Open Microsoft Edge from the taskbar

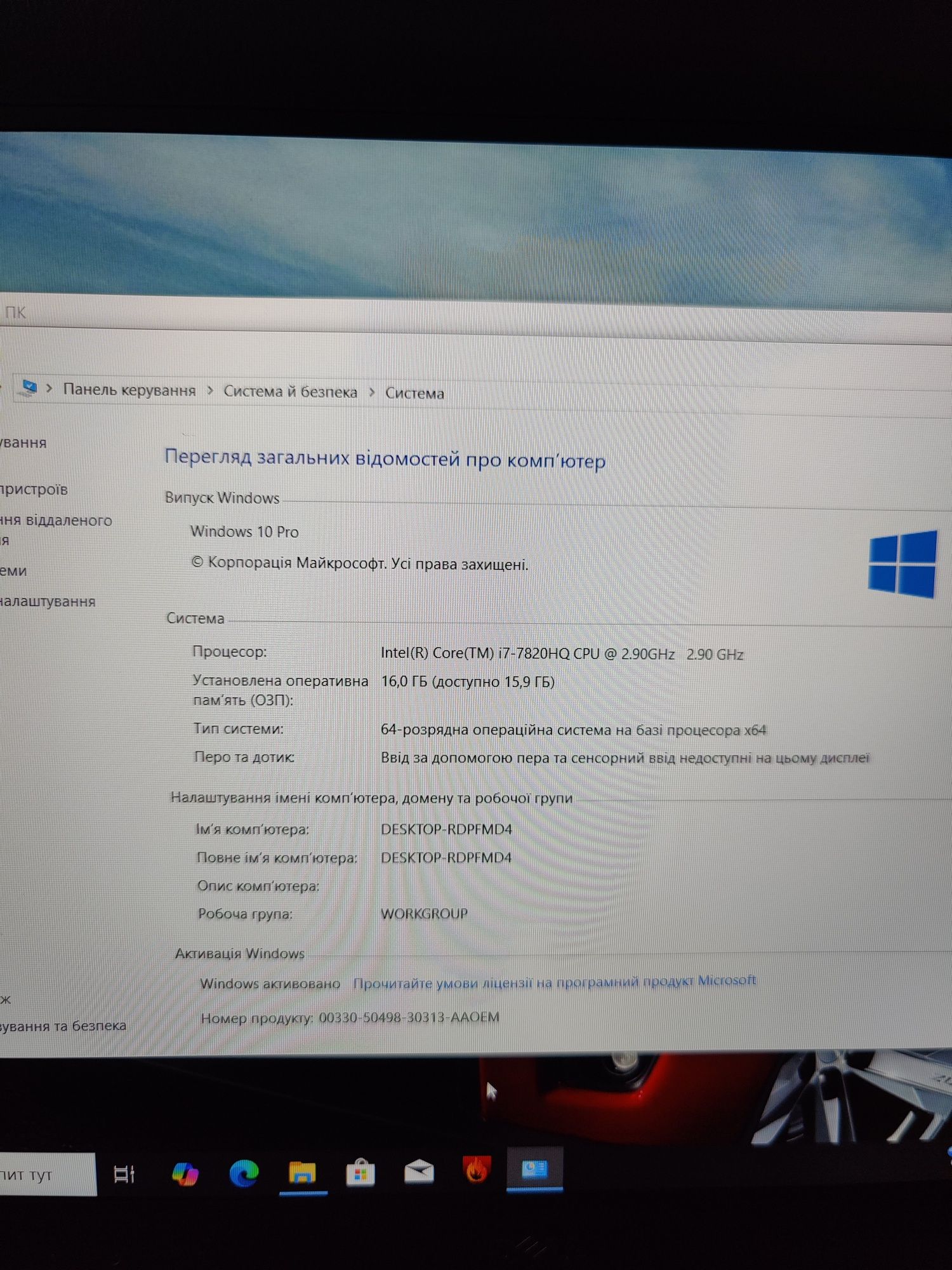pyautogui.click(x=244, y=1173)
